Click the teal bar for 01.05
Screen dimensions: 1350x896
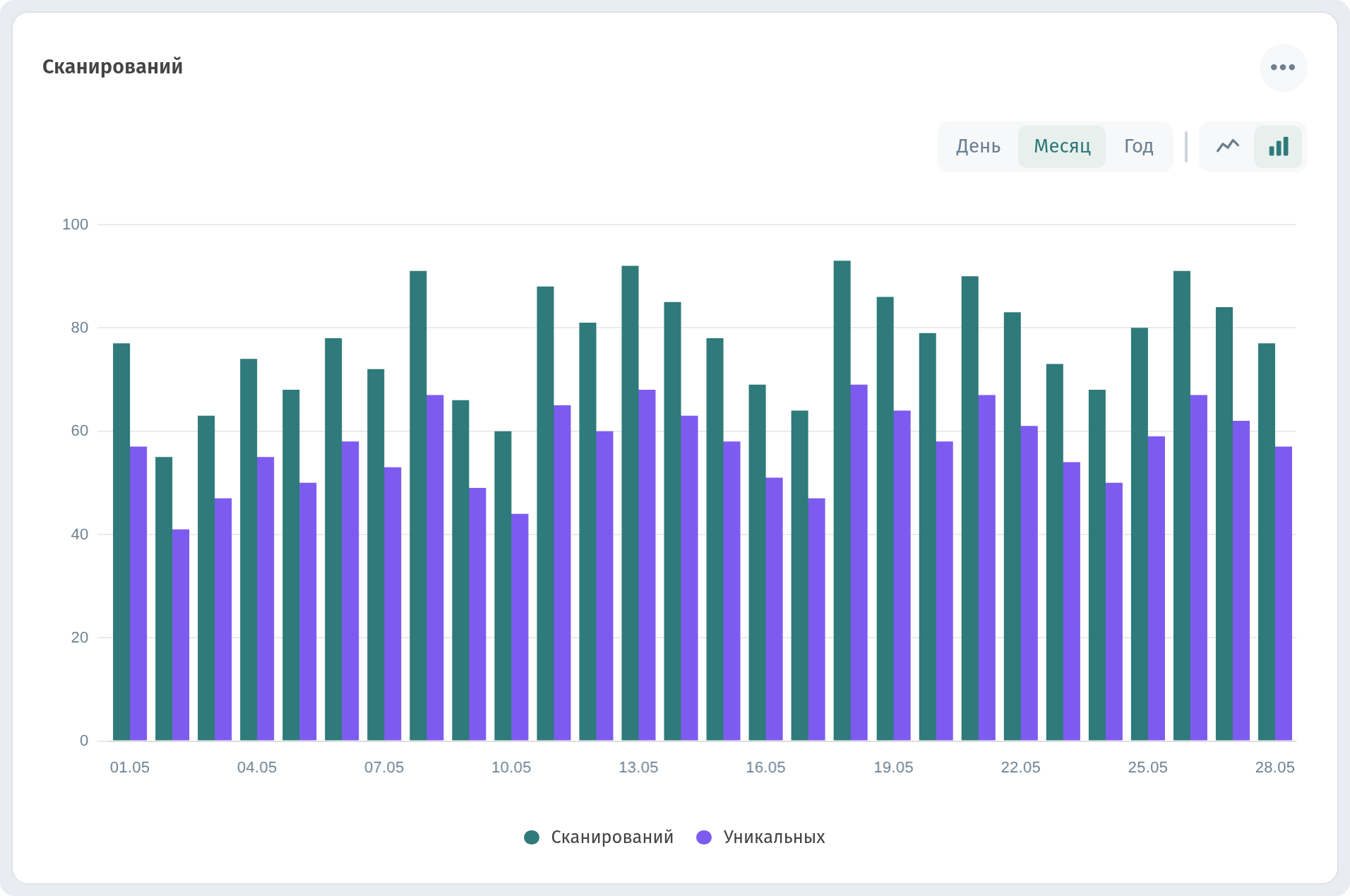(x=121, y=542)
